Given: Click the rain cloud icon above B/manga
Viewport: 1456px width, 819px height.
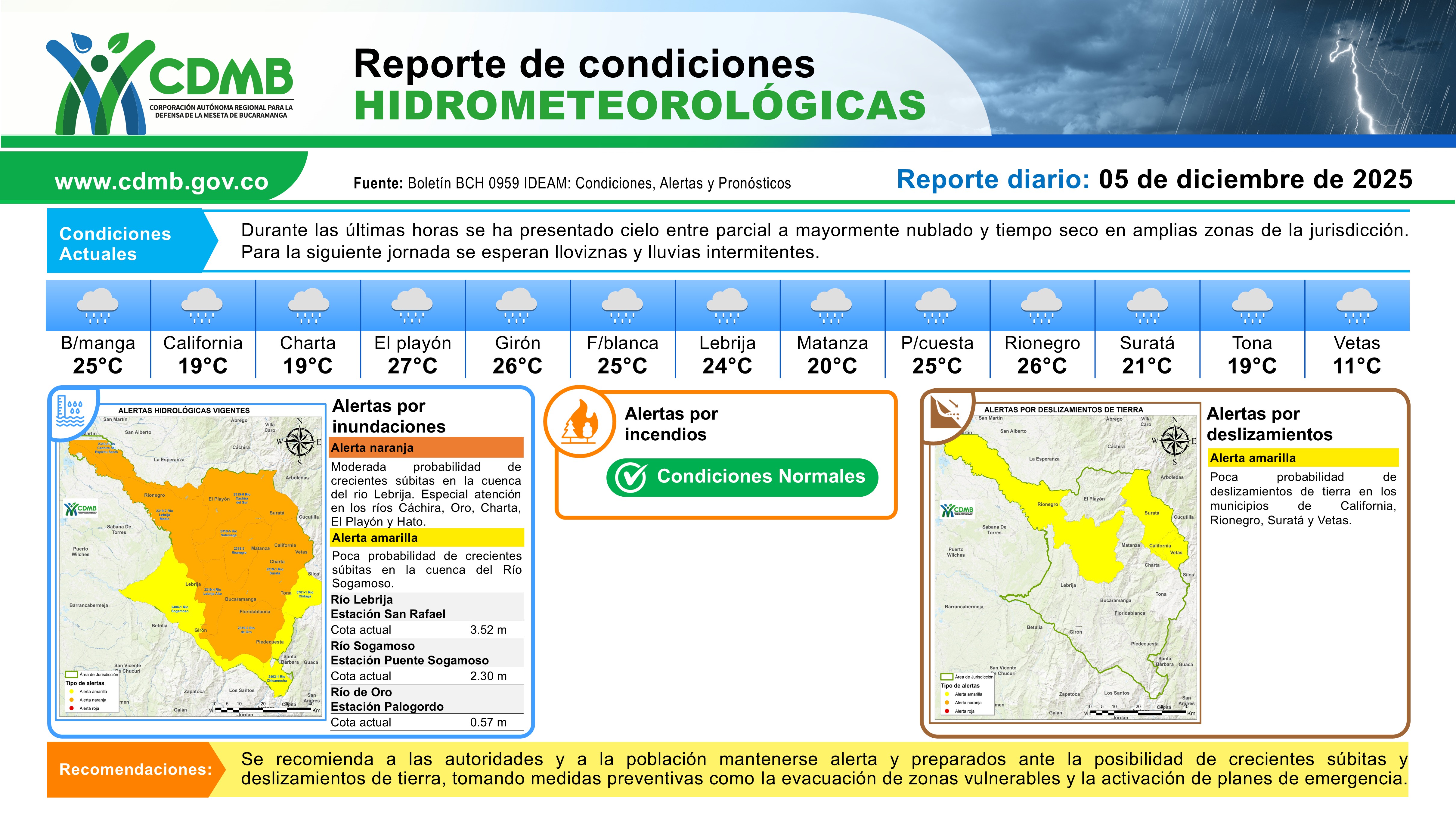Looking at the screenshot, I should [x=98, y=306].
